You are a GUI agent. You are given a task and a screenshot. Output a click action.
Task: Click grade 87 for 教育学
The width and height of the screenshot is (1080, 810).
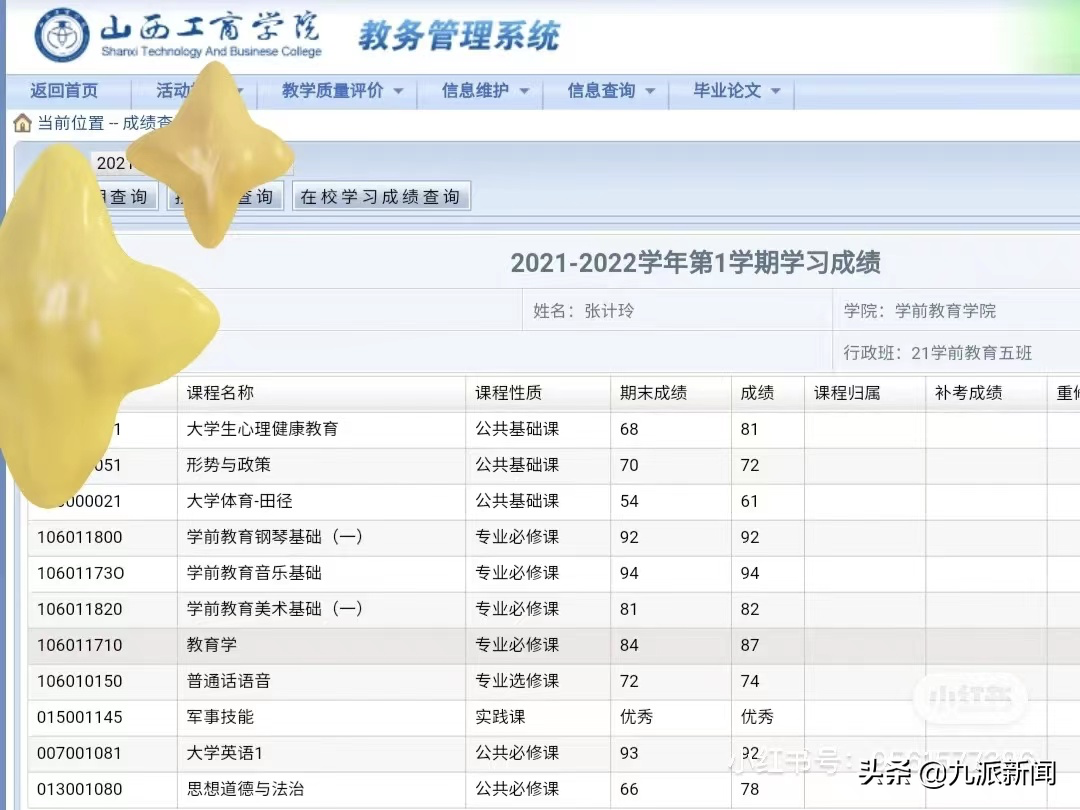[x=750, y=645]
